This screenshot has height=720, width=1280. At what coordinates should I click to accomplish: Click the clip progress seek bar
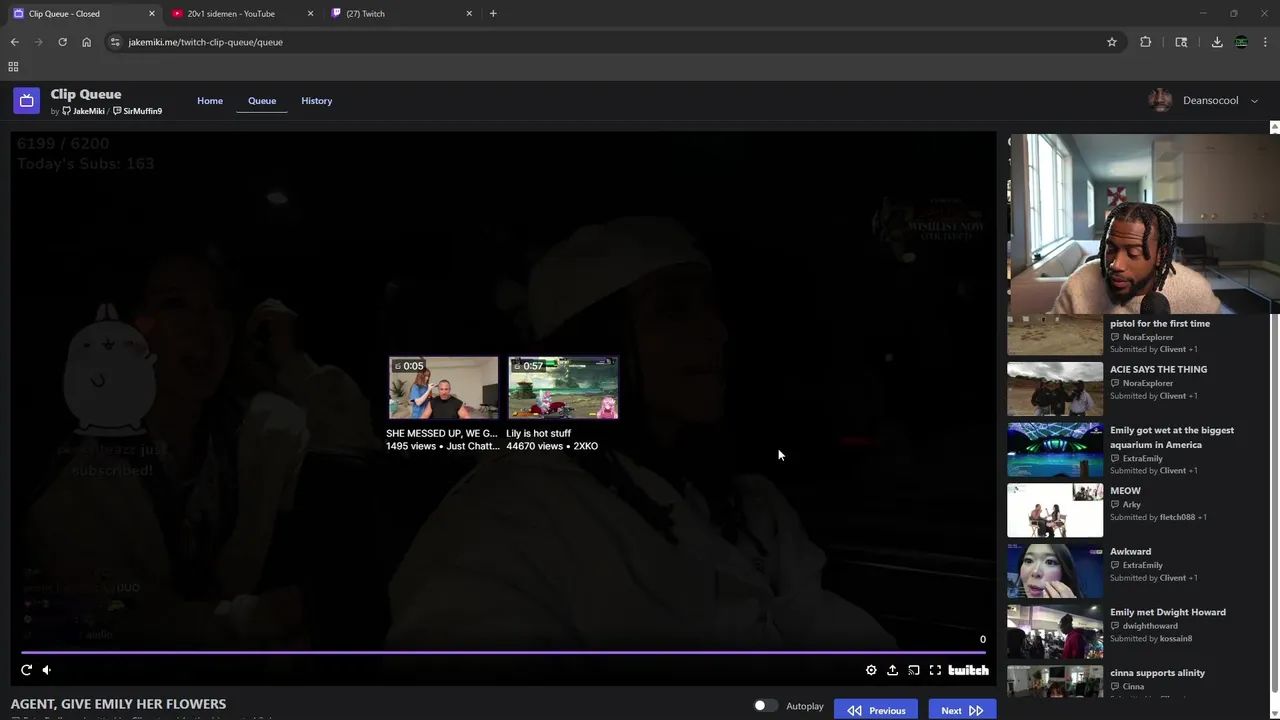point(503,652)
